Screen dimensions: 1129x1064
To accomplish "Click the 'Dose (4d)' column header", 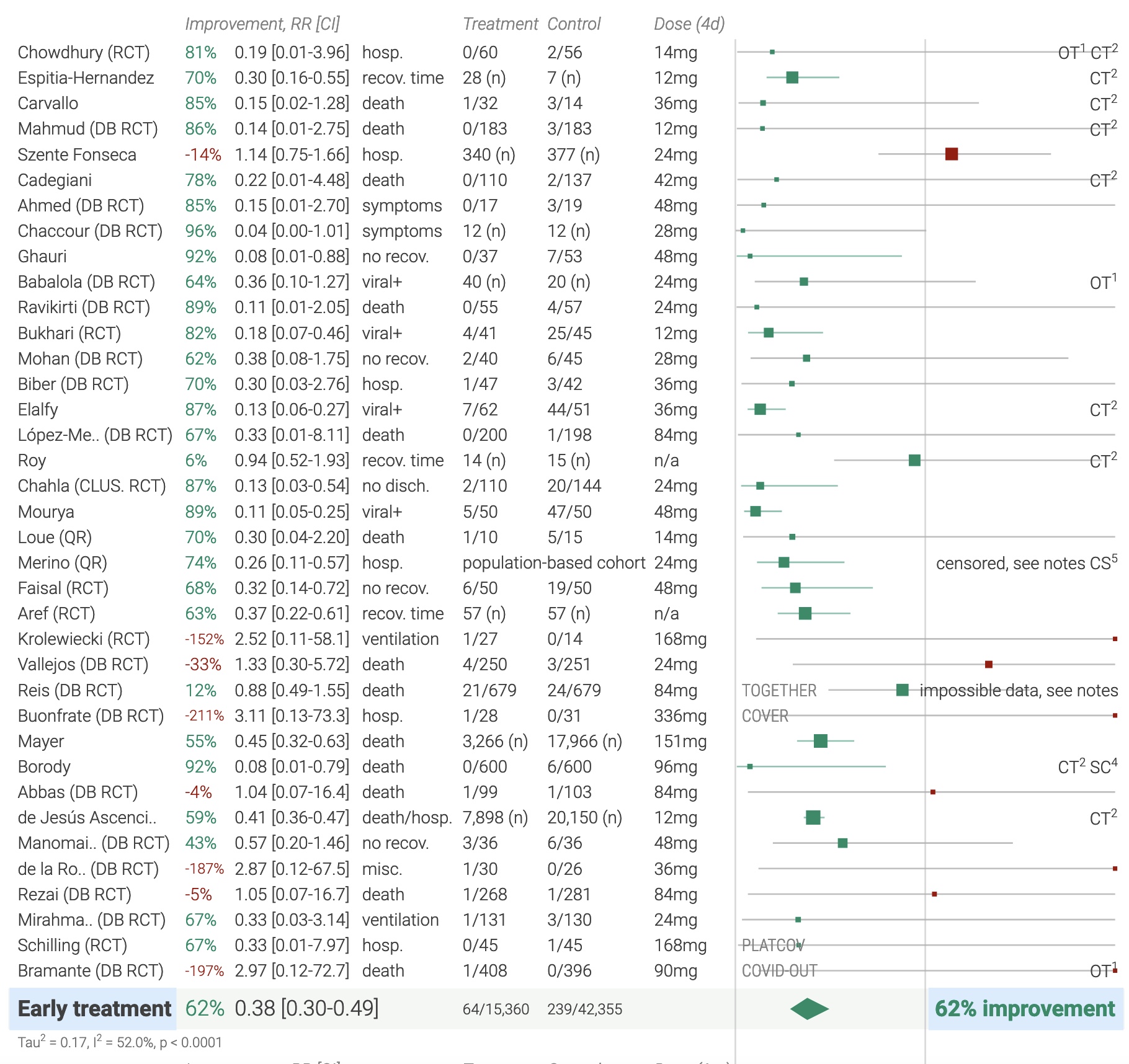I will coord(689,24).
